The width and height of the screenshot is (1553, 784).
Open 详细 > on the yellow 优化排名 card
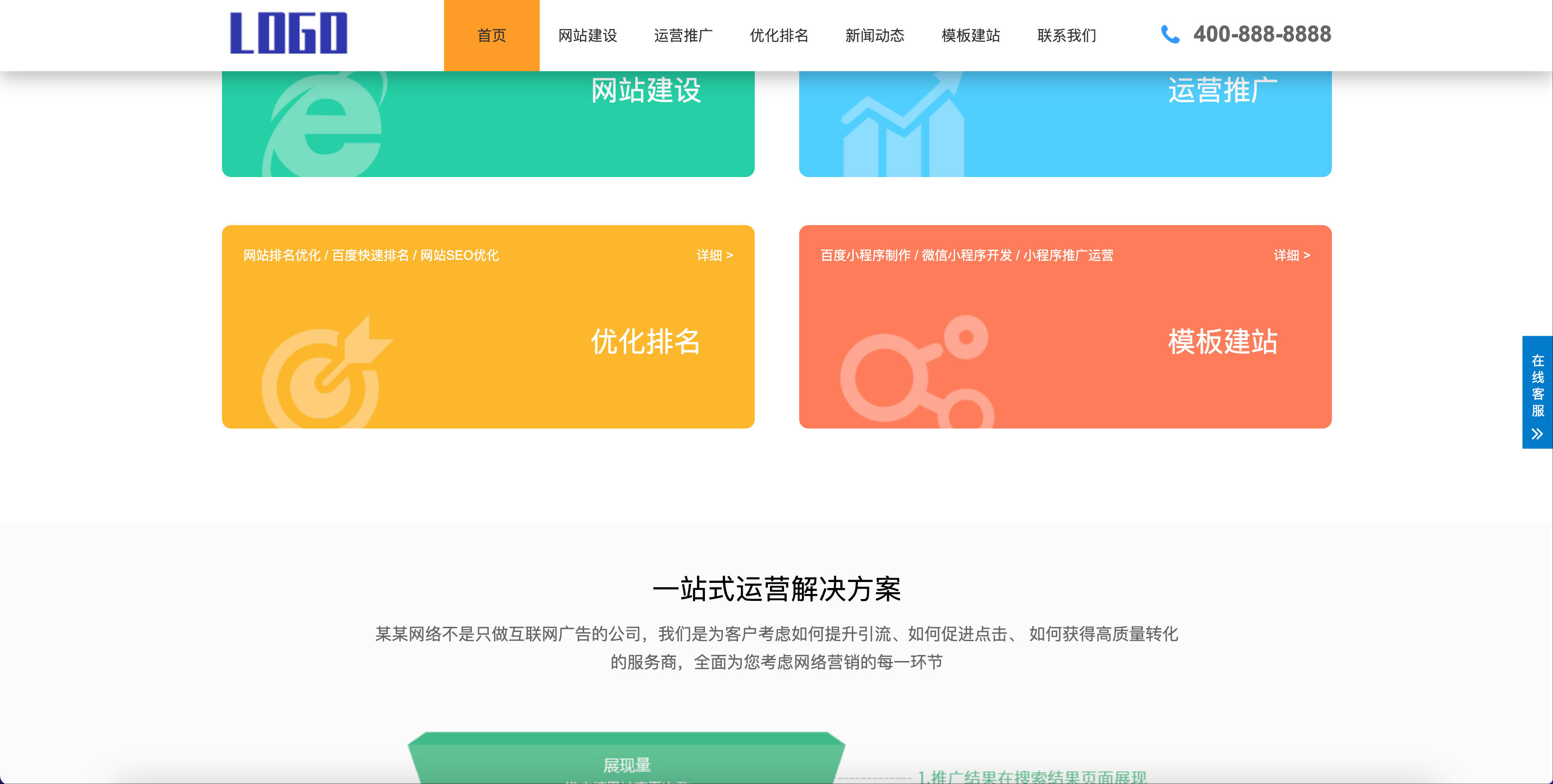click(715, 256)
